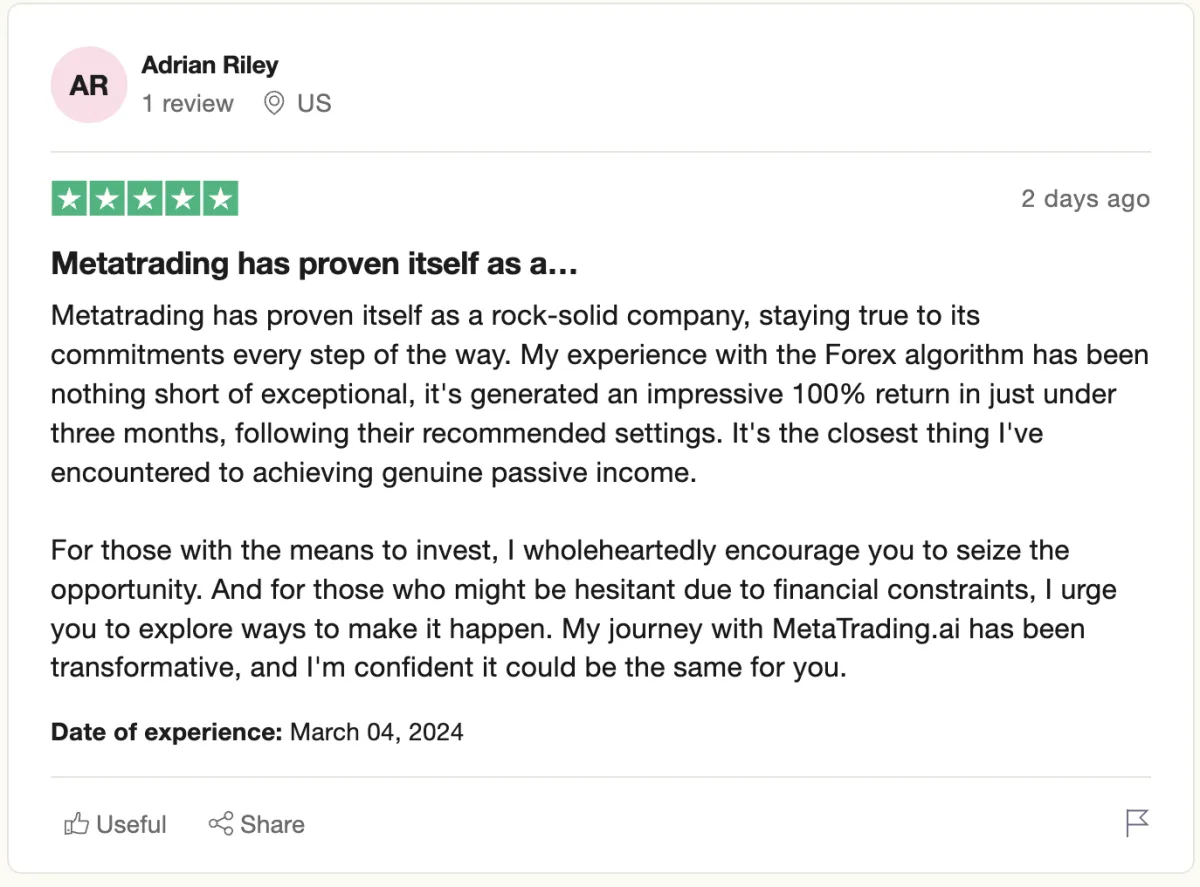Click the location pin icon next to US
Screen dimensions: 1200x887
click(x=273, y=103)
